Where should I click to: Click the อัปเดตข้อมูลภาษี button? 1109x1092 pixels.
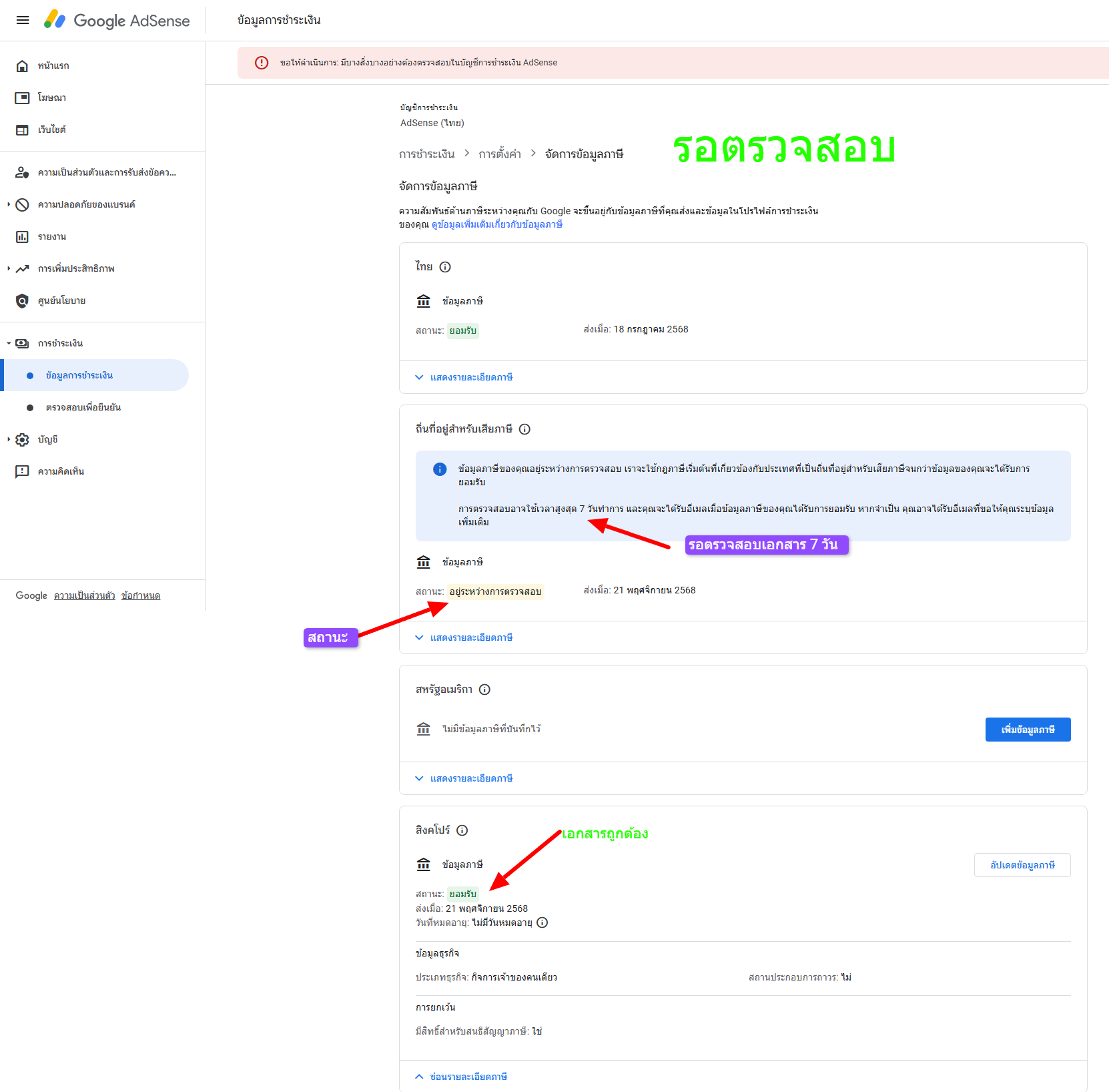[x=1022, y=864]
